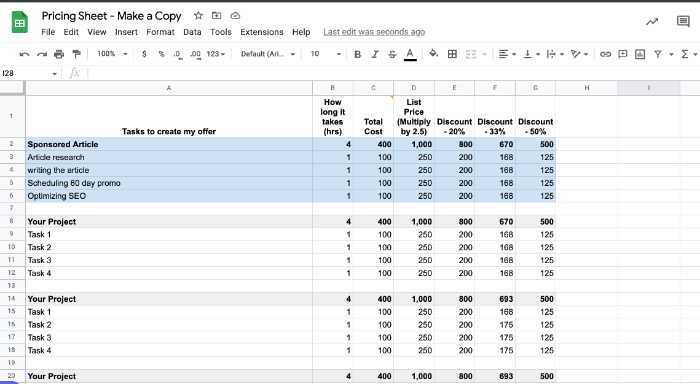Click the 'writing the article' cell

point(169,170)
